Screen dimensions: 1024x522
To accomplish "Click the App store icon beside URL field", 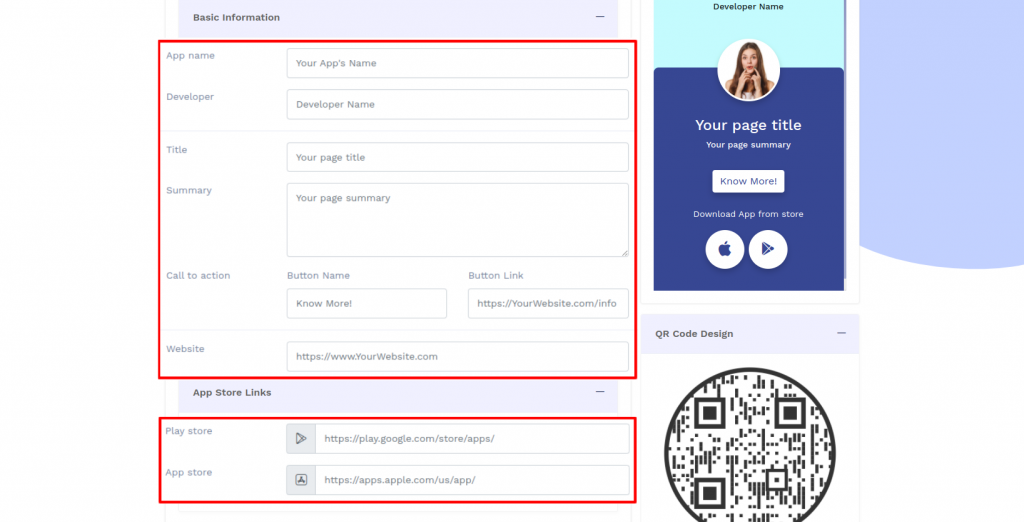I will [x=301, y=480].
